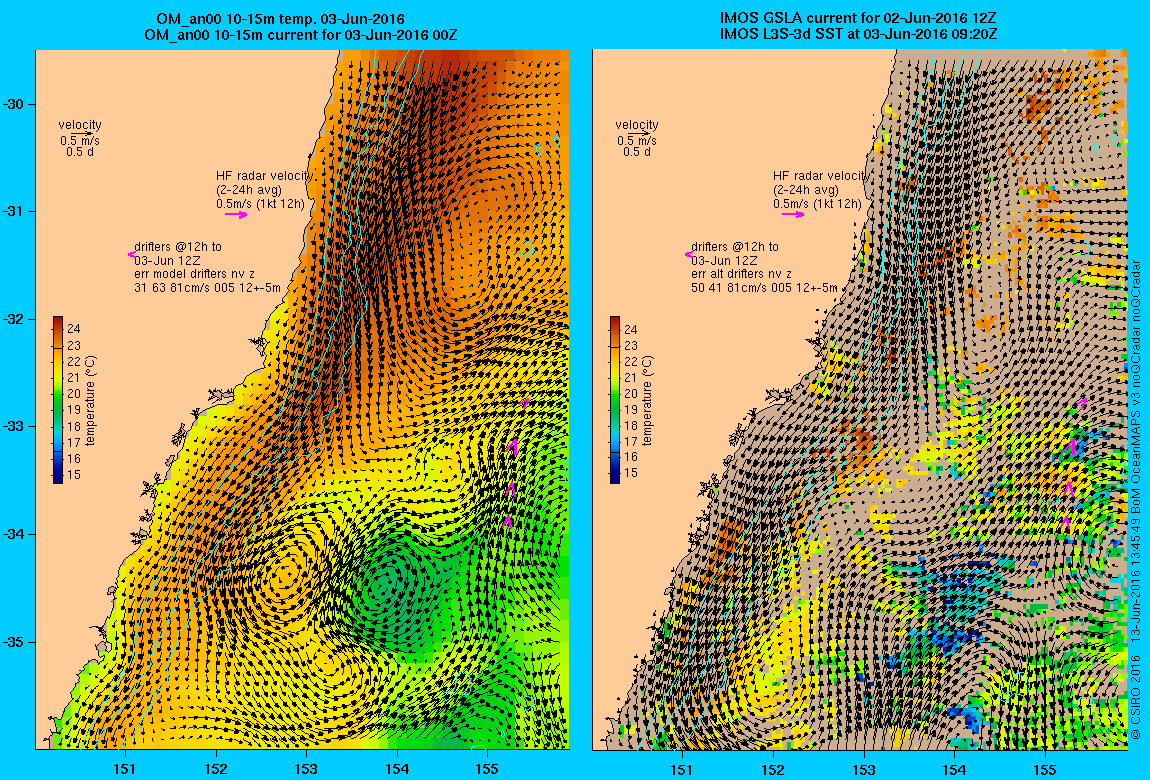Click the '151' longitude label under OM_an00 panel
The image size is (1150, 780).
click(x=125, y=770)
